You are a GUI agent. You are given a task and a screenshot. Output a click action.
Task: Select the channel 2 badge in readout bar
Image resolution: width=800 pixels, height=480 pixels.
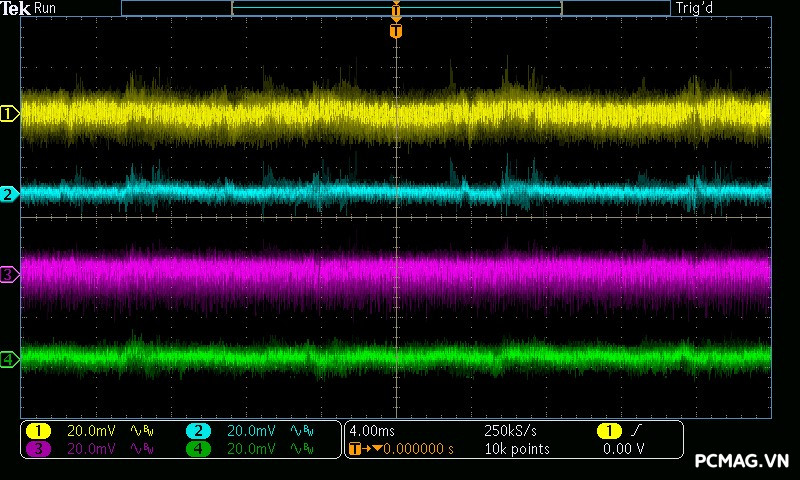pos(198,431)
